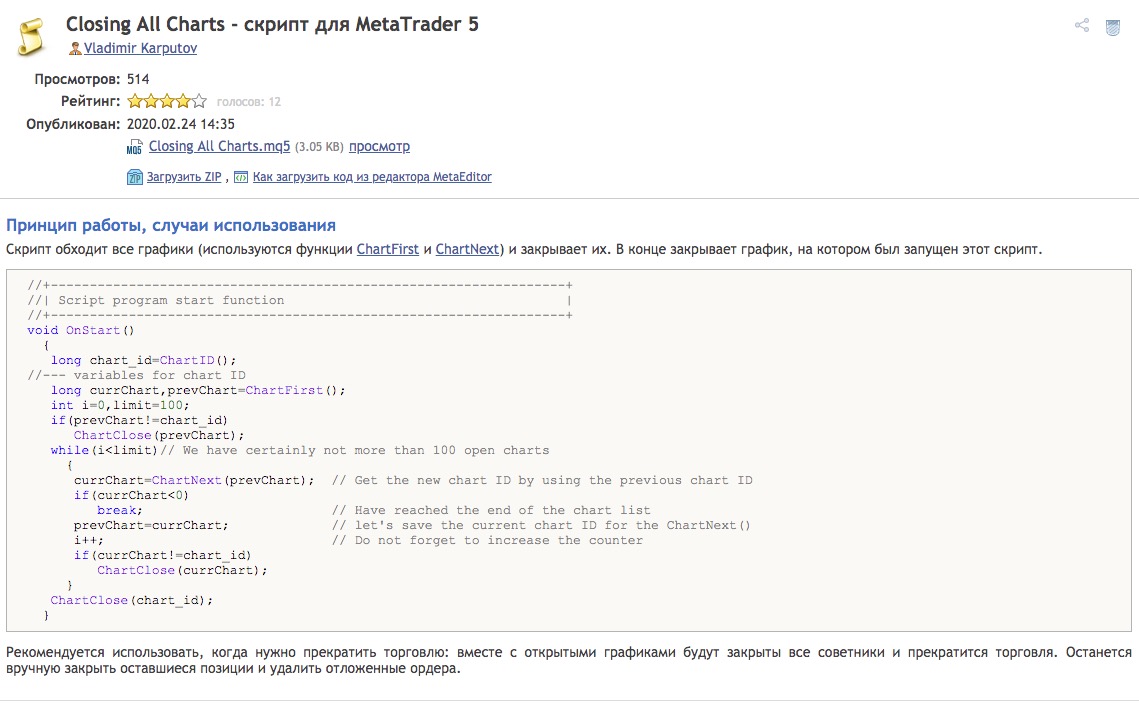
Task: Click ChartClose(currChart); code line
Action: tap(182, 570)
